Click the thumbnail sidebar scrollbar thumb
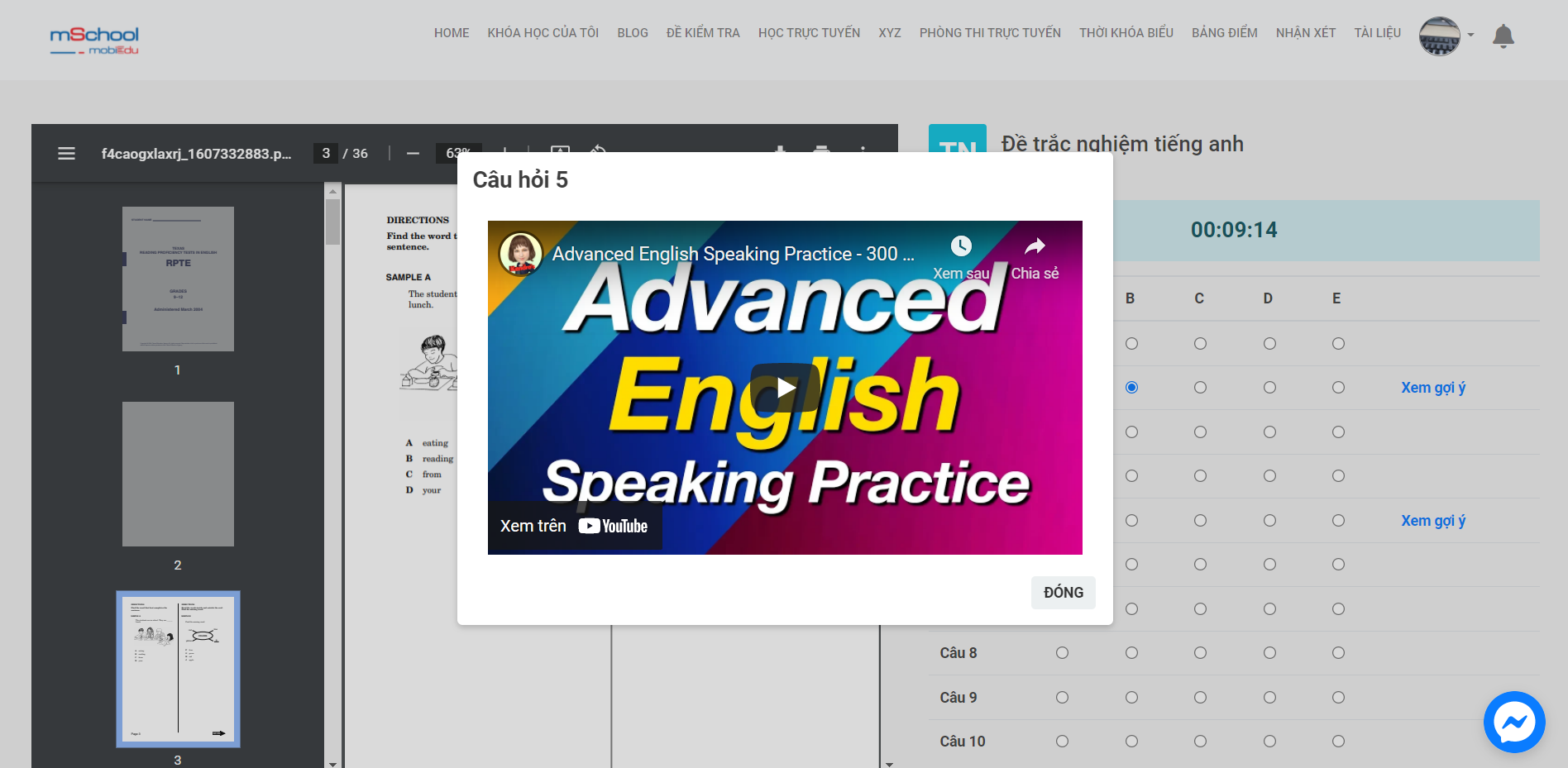Screen dimensions: 1568x768 (x=332, y=222)
